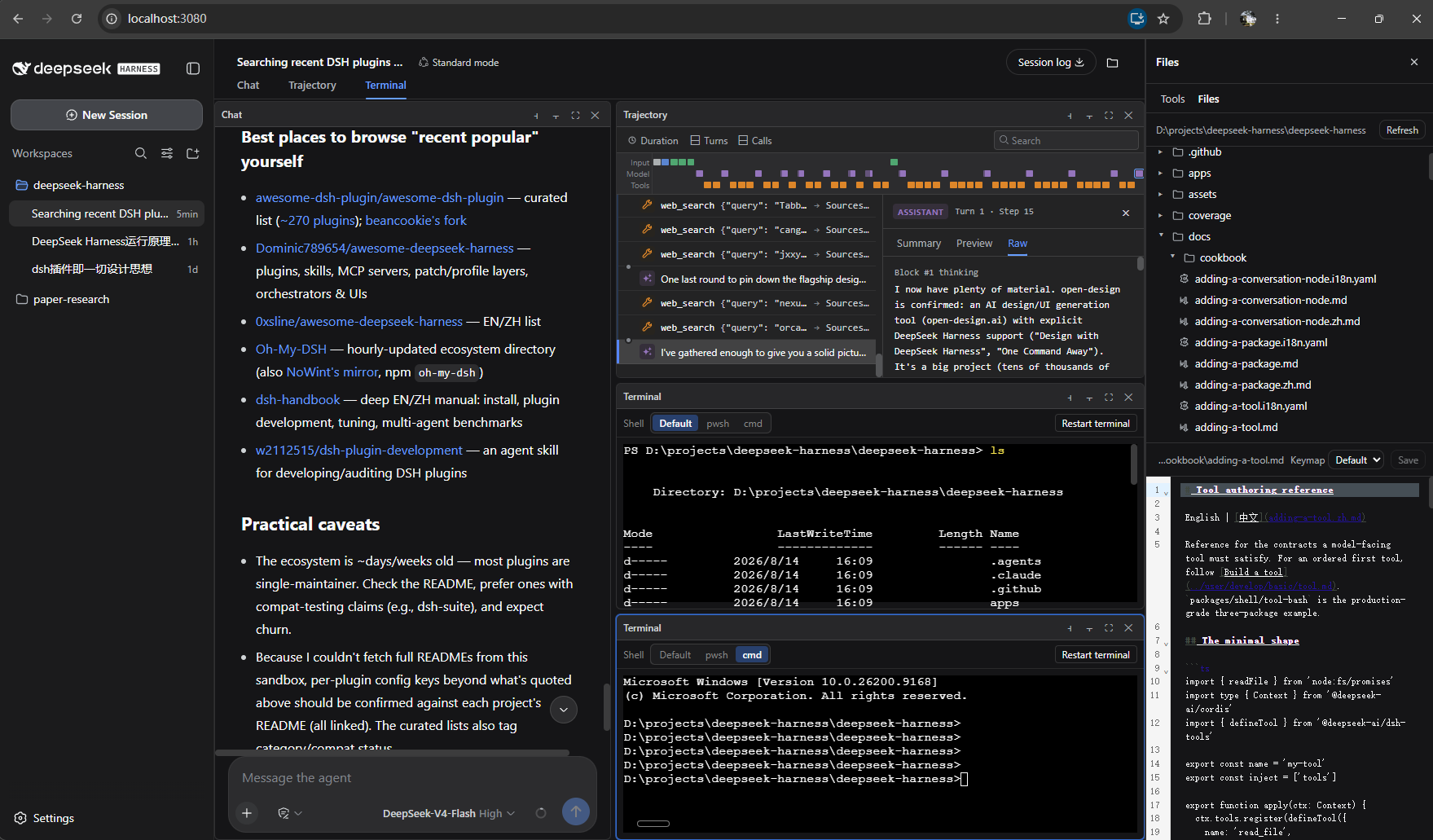The image size is (1433, 840).
Task: Click the folder icon beside Session log
Action: [x=1112, y=63]
